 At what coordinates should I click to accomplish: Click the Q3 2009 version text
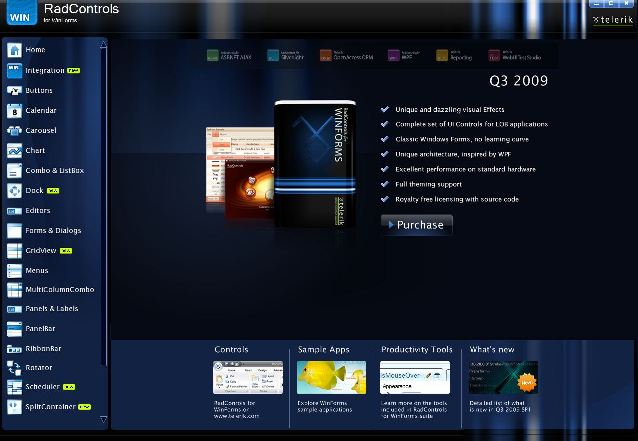click(x=518, y=81)
